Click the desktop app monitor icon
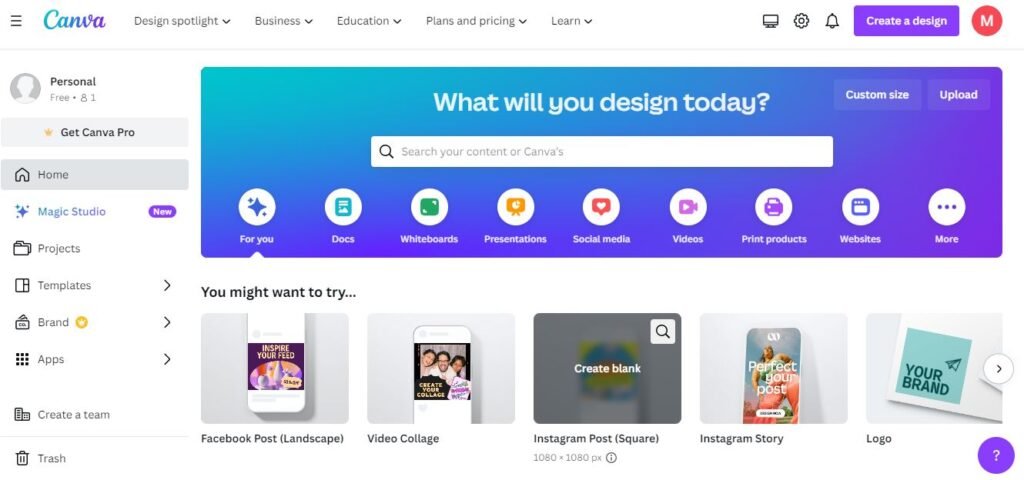 click(x=771, y=21)
